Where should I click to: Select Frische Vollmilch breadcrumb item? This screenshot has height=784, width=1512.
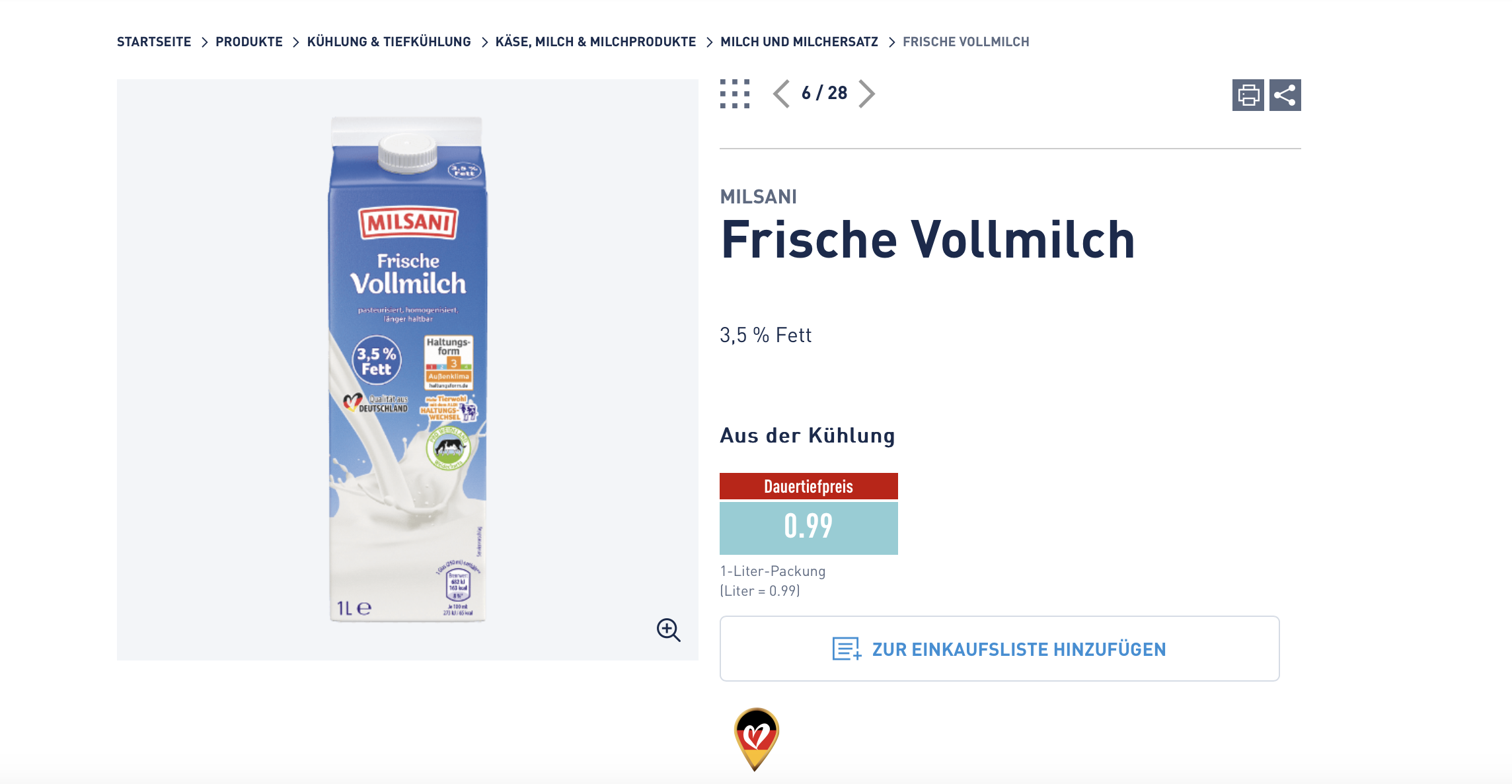pyautogui.click(x=966, y=42)
